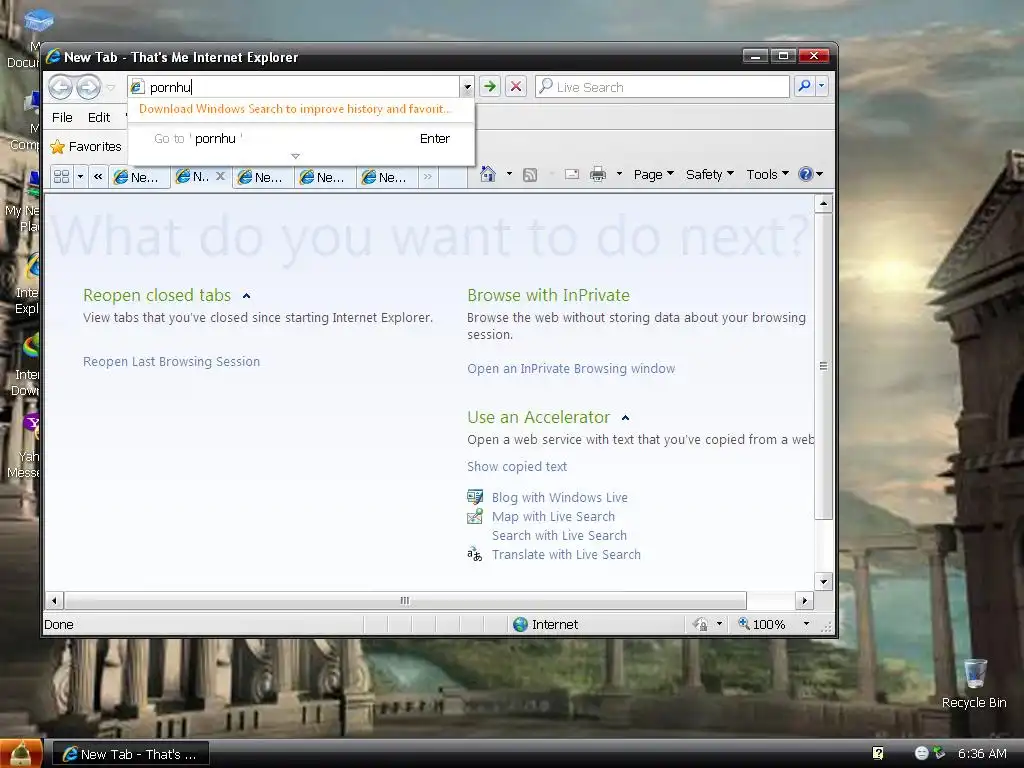
Task: Click the horizontal scrollbar right arrow
Action: pyautogui.click(x=805, y=600)
